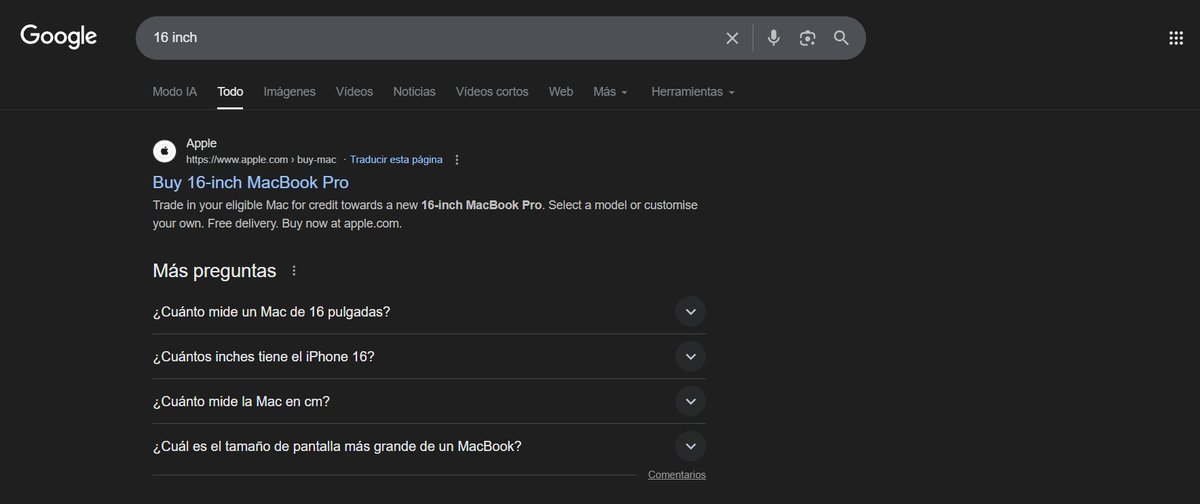Screen dimensions: 1200x504
Task: Click 'Traducir esta página' link
Action: [x=396, y=160]
